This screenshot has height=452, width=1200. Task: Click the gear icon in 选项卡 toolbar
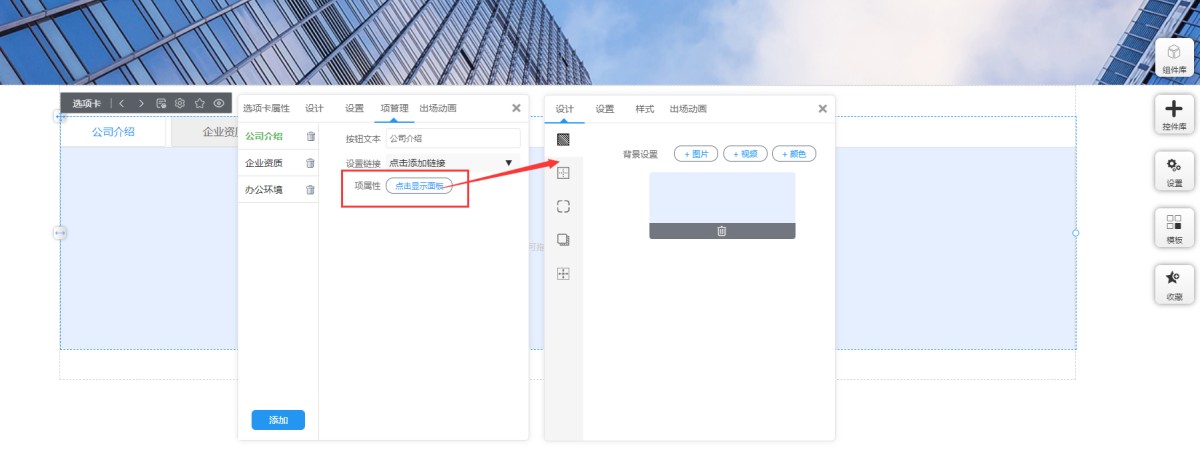pos(180,103)
